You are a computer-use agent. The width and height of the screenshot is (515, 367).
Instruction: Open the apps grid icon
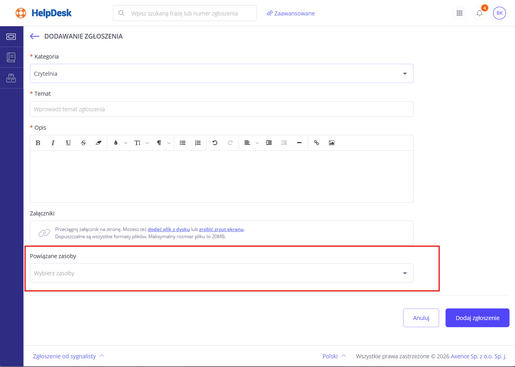click(x=459, y=13)
